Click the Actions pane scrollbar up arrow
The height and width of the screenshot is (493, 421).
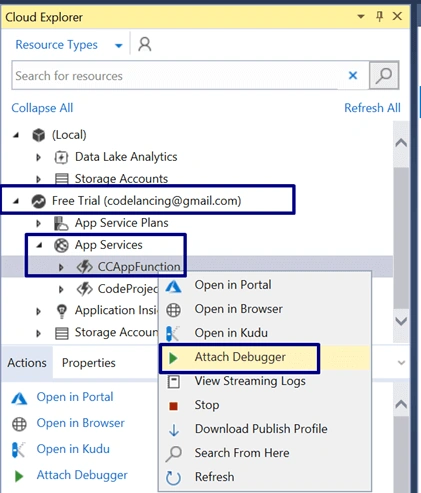tap(401, 404)
